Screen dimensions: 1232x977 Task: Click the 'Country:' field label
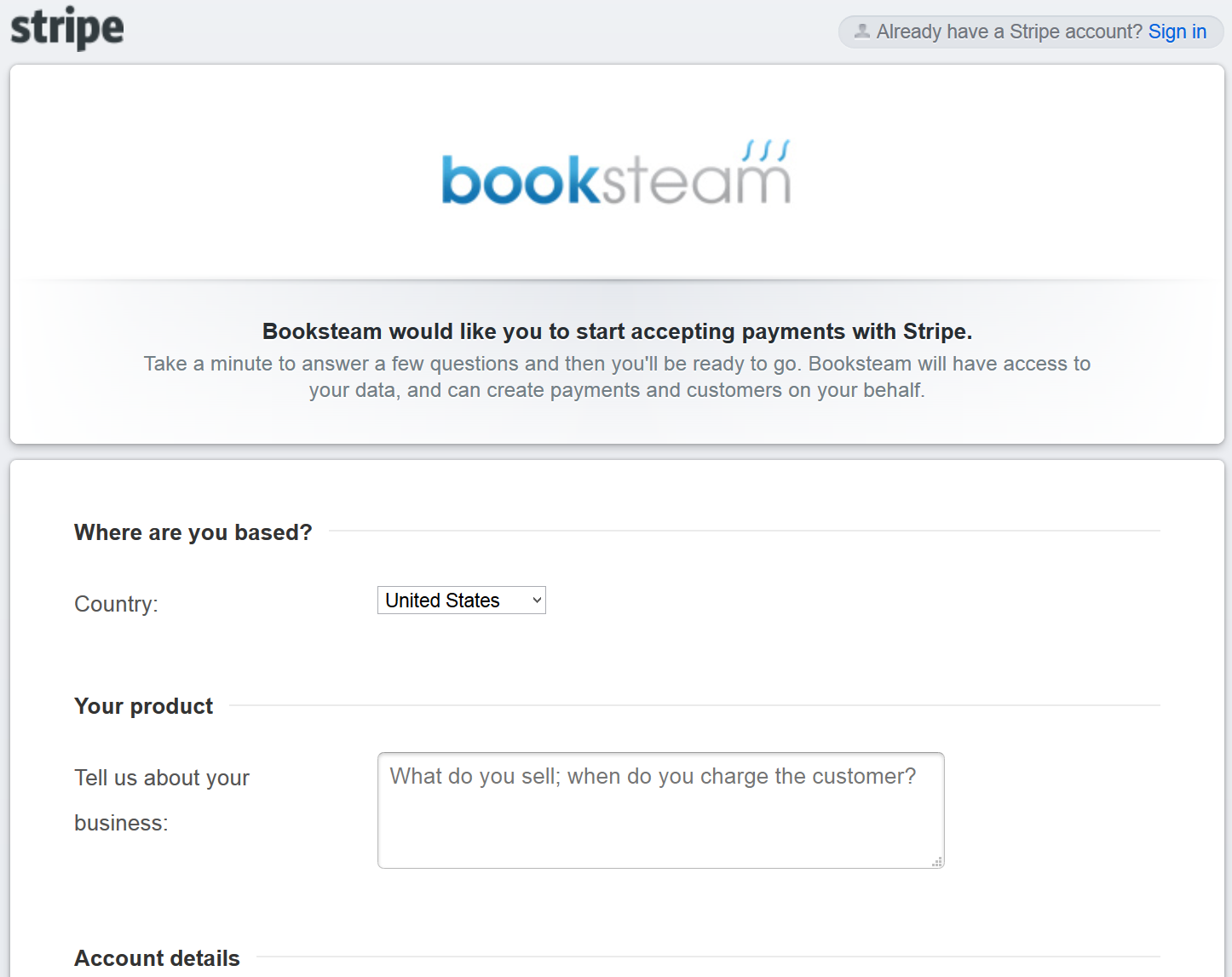pyautogui.click(x=117, y=604)
